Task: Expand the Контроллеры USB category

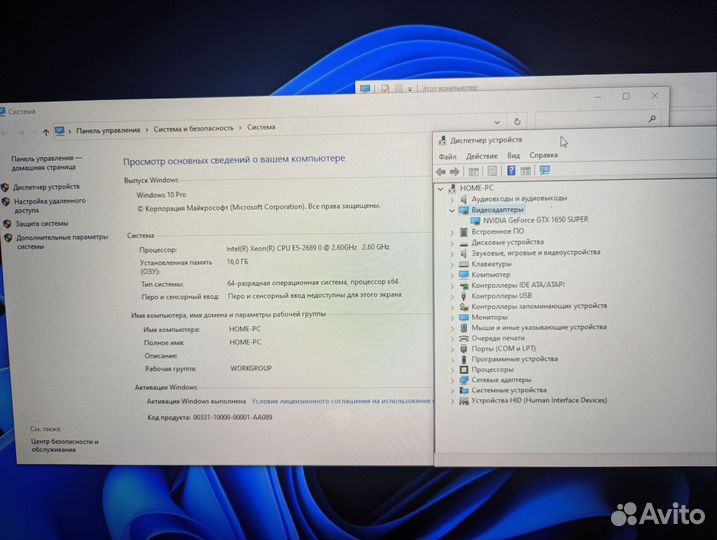Action: tap(452, 296)
